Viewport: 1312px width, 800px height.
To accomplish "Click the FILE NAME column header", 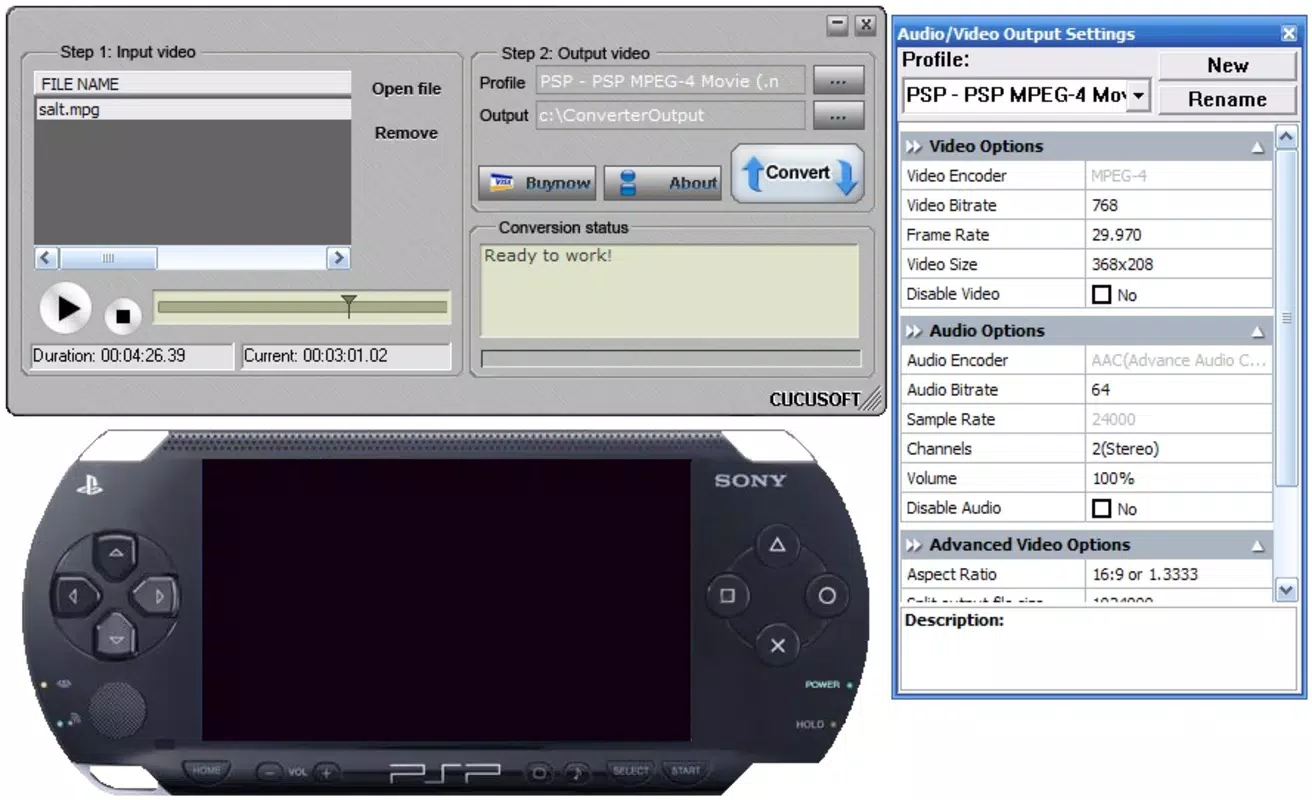I will click(x=193, y=84).
